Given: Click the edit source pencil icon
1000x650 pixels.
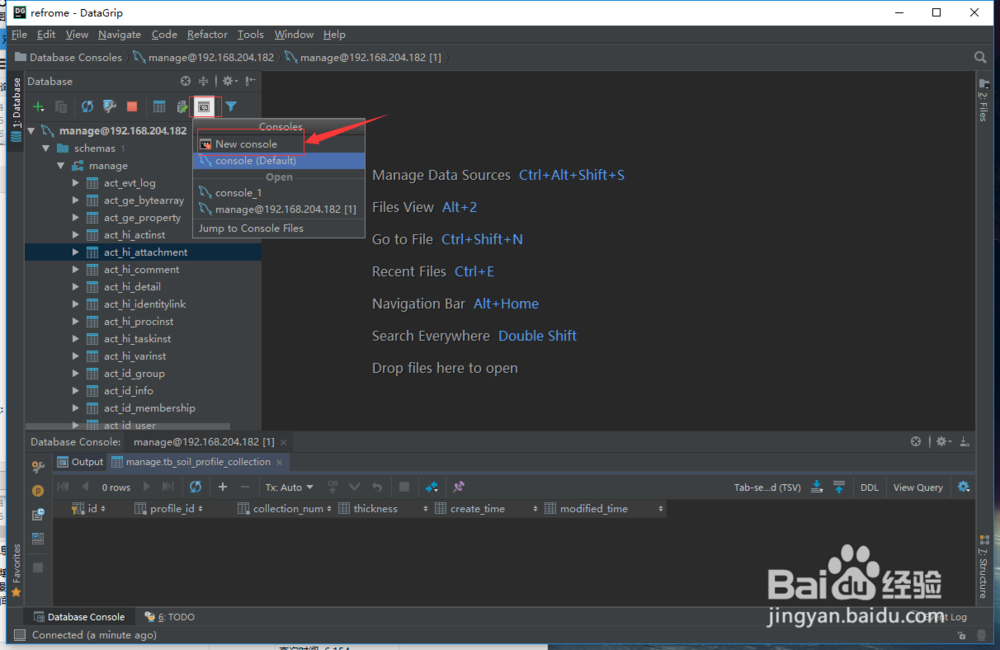Looking at the screenshot, I should (x=182, y=107).
